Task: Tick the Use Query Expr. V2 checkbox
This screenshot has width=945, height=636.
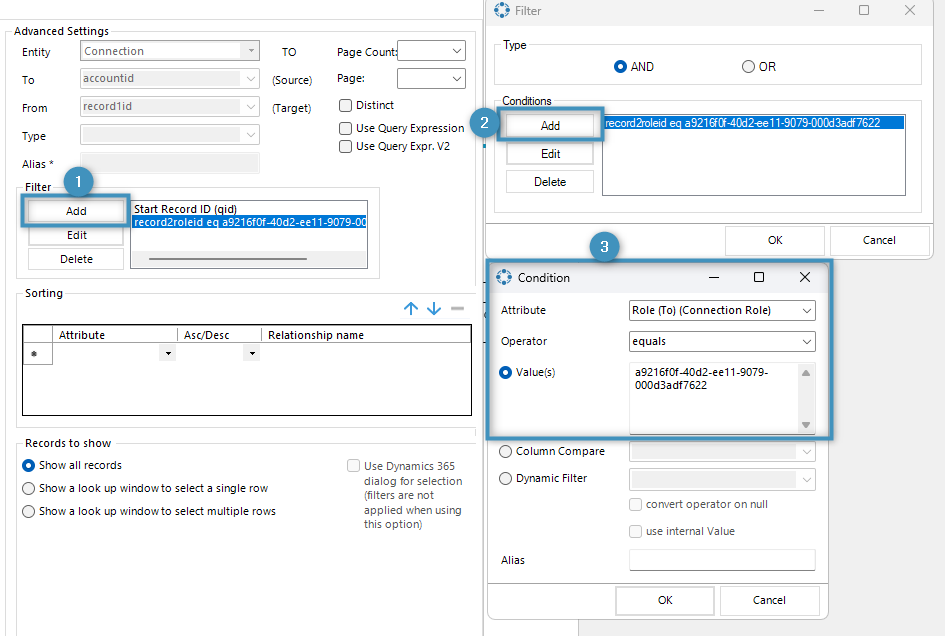Action: click(346, 146)
